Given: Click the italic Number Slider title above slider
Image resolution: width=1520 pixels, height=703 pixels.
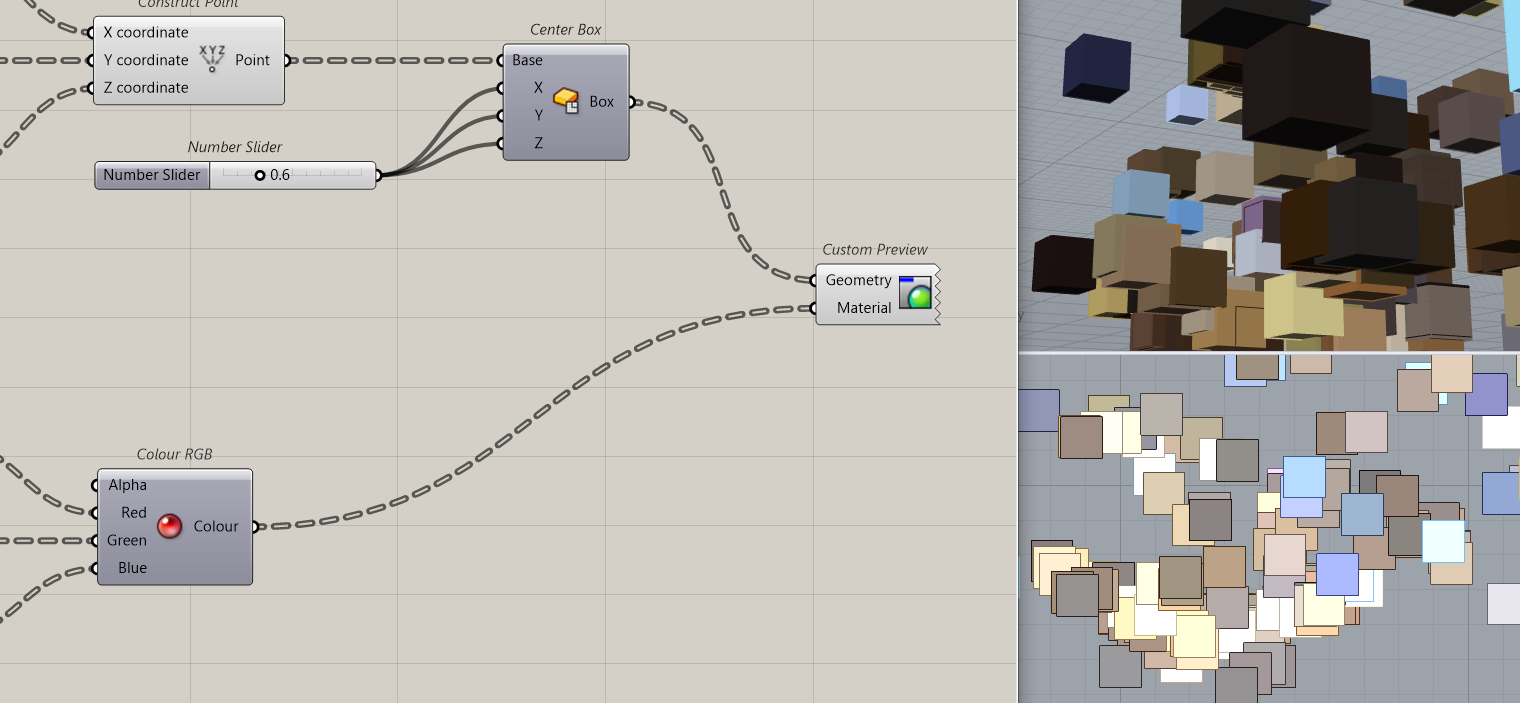Looking at the screenshot, I should [235, 148].
